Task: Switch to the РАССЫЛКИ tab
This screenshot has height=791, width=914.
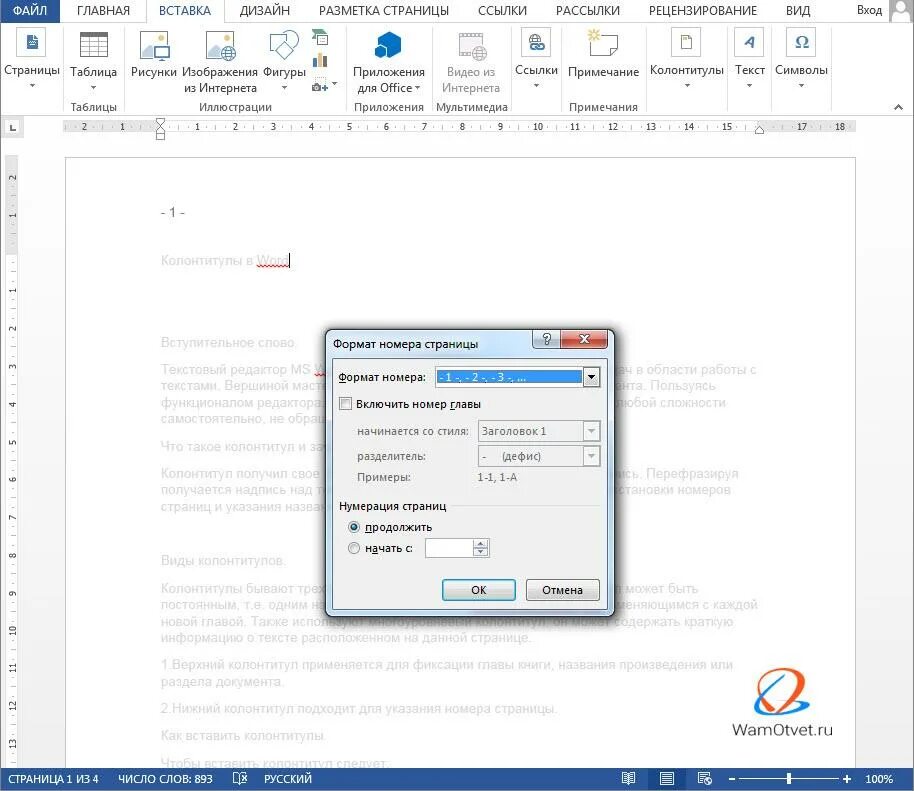Action: pyautogui.click(x=588, y=10)
